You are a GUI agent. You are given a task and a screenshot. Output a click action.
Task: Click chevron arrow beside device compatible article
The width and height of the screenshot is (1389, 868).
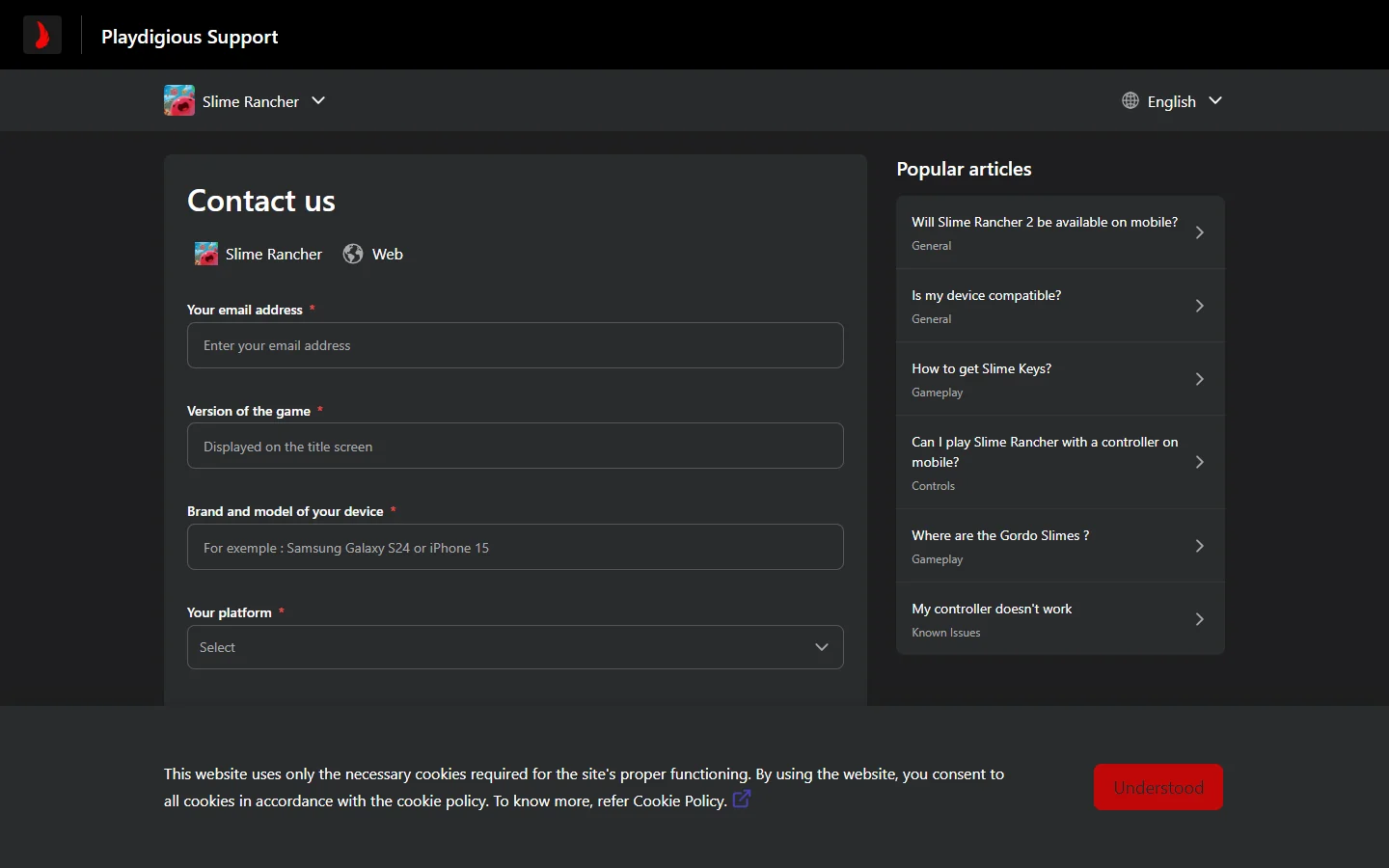pyautogui.click(x=1200, y=306)
